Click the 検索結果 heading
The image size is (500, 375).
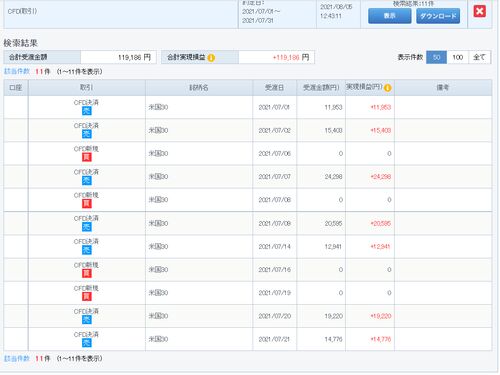21,43
